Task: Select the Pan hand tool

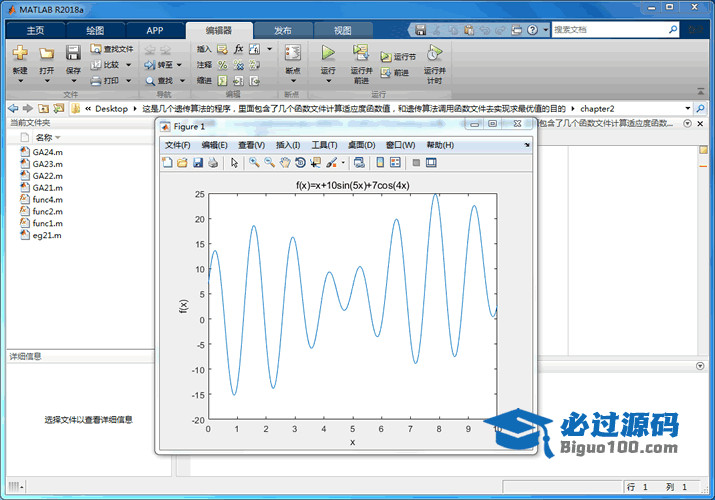Action: [284, 163]
